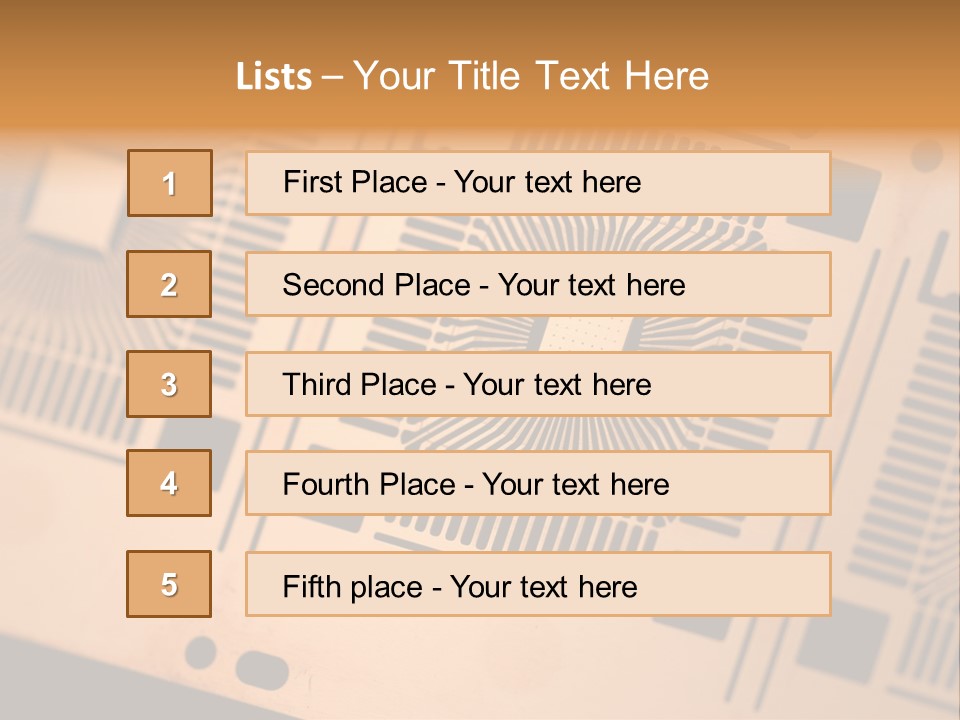
Task: Click 'Your Title Text Here' in heading
Action: [531, 77]
